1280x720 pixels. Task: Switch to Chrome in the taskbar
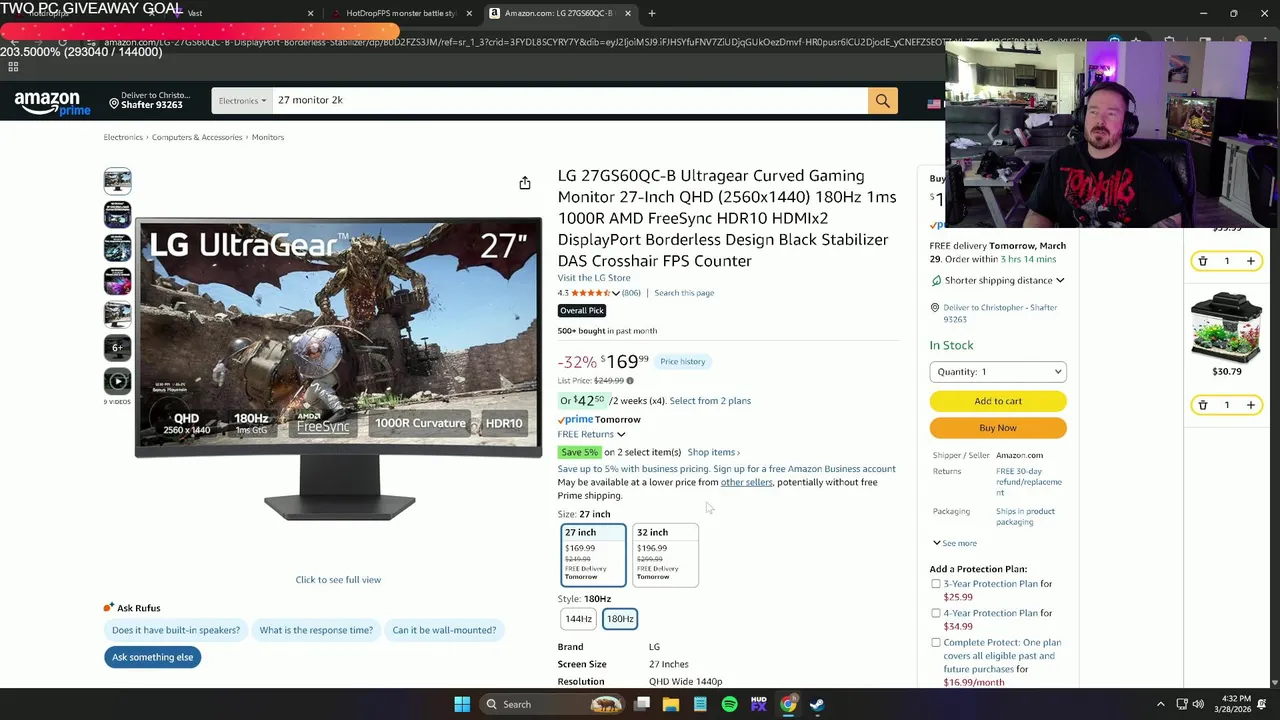pyautogui.click(x=788, y=704)
